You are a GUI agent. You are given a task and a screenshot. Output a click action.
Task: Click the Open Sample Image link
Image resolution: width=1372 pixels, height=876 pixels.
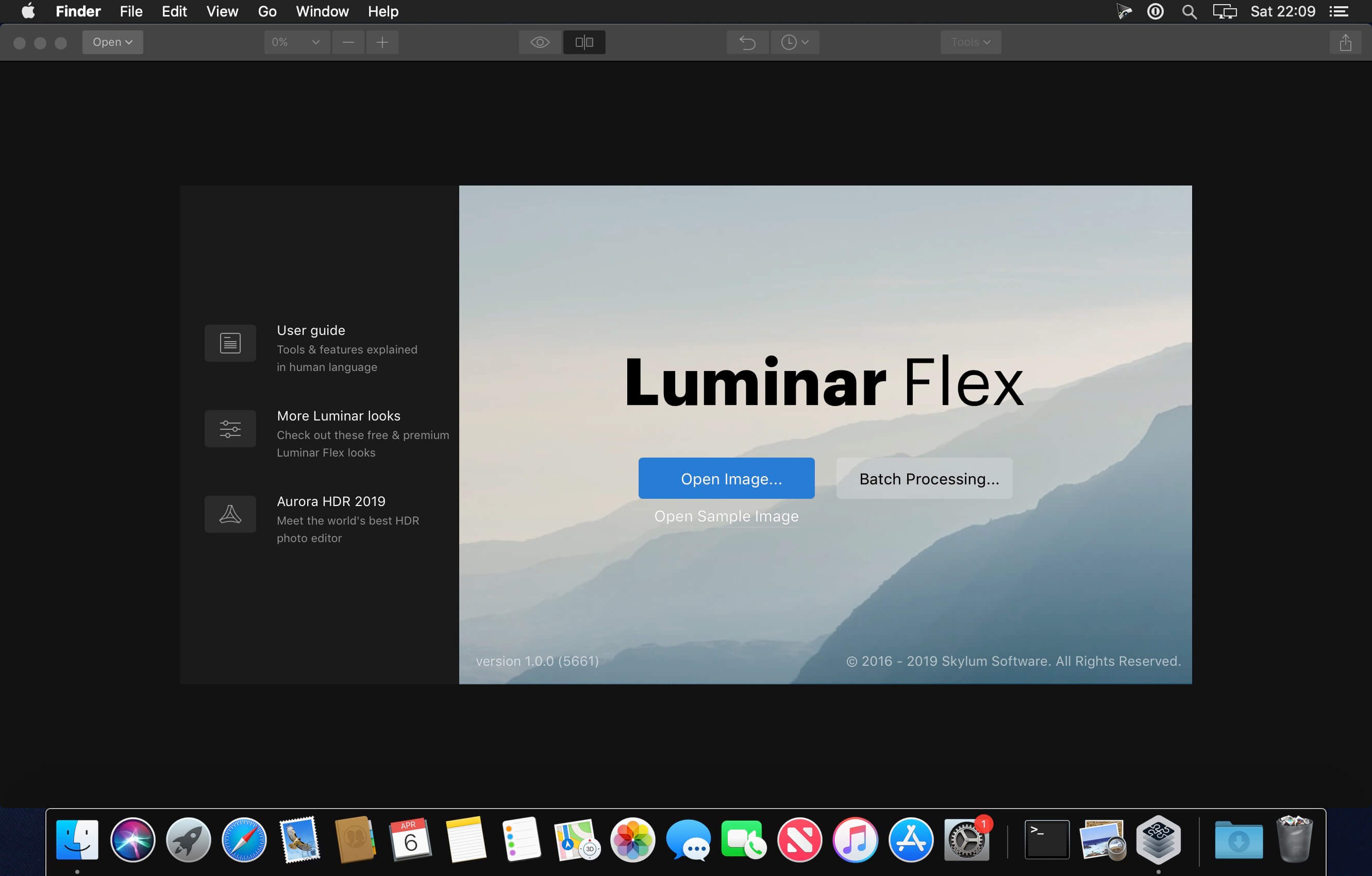click(x=726, y=516)
